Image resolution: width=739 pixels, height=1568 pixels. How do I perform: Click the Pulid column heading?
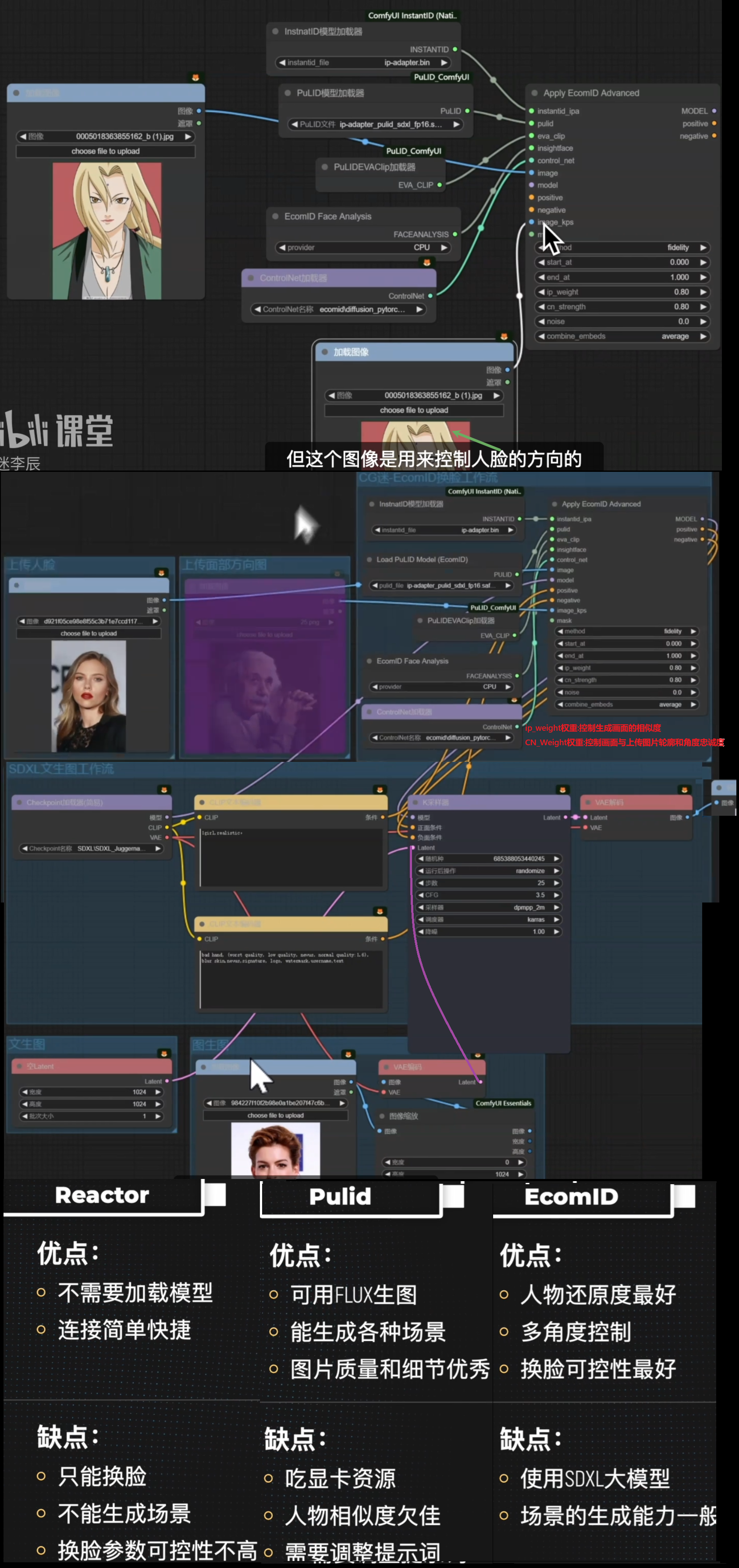click(x=340, y=1196)
